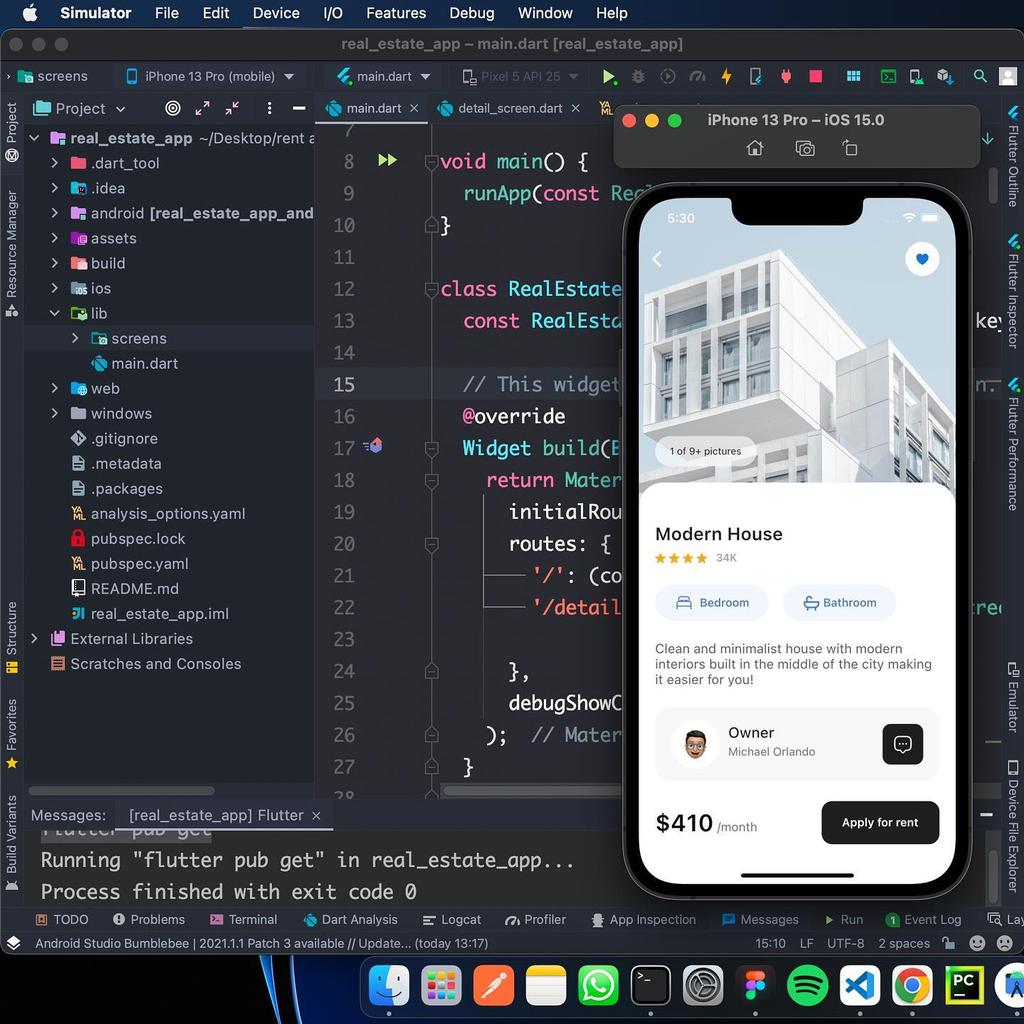Tap the Bedroom chip in app

tap(712, 602)
